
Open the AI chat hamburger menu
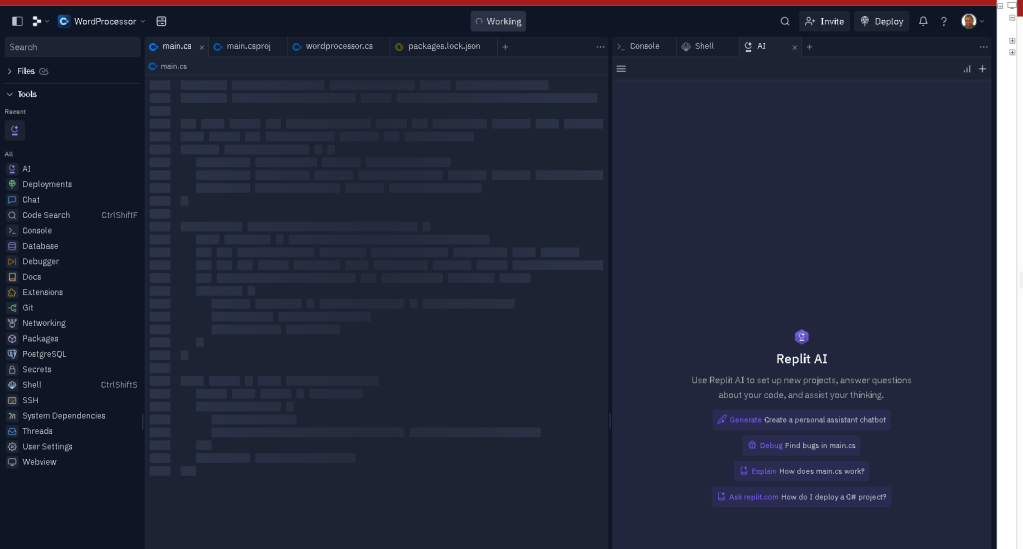pos(621,69)
